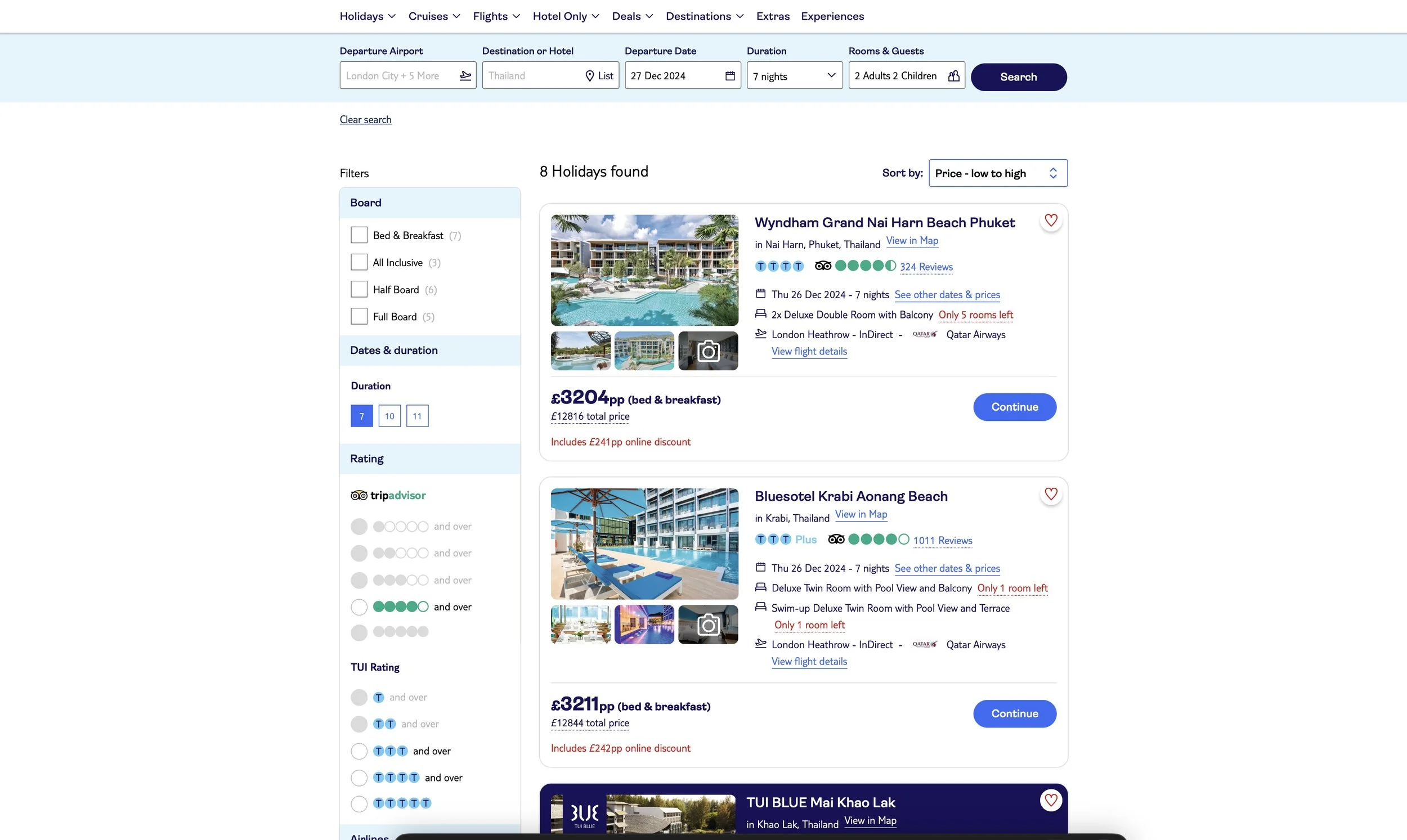Enable the All Inclusive board filter
Viewport: 1407px width, 840px height.
tap(359, 262)
